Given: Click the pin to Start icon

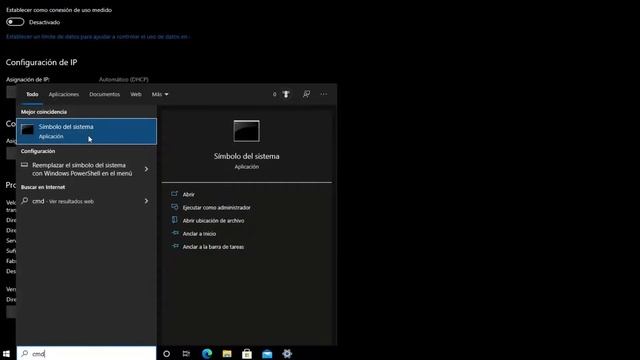Looking at the screenshot, I should pyautogui.click(x=175, y=233).
